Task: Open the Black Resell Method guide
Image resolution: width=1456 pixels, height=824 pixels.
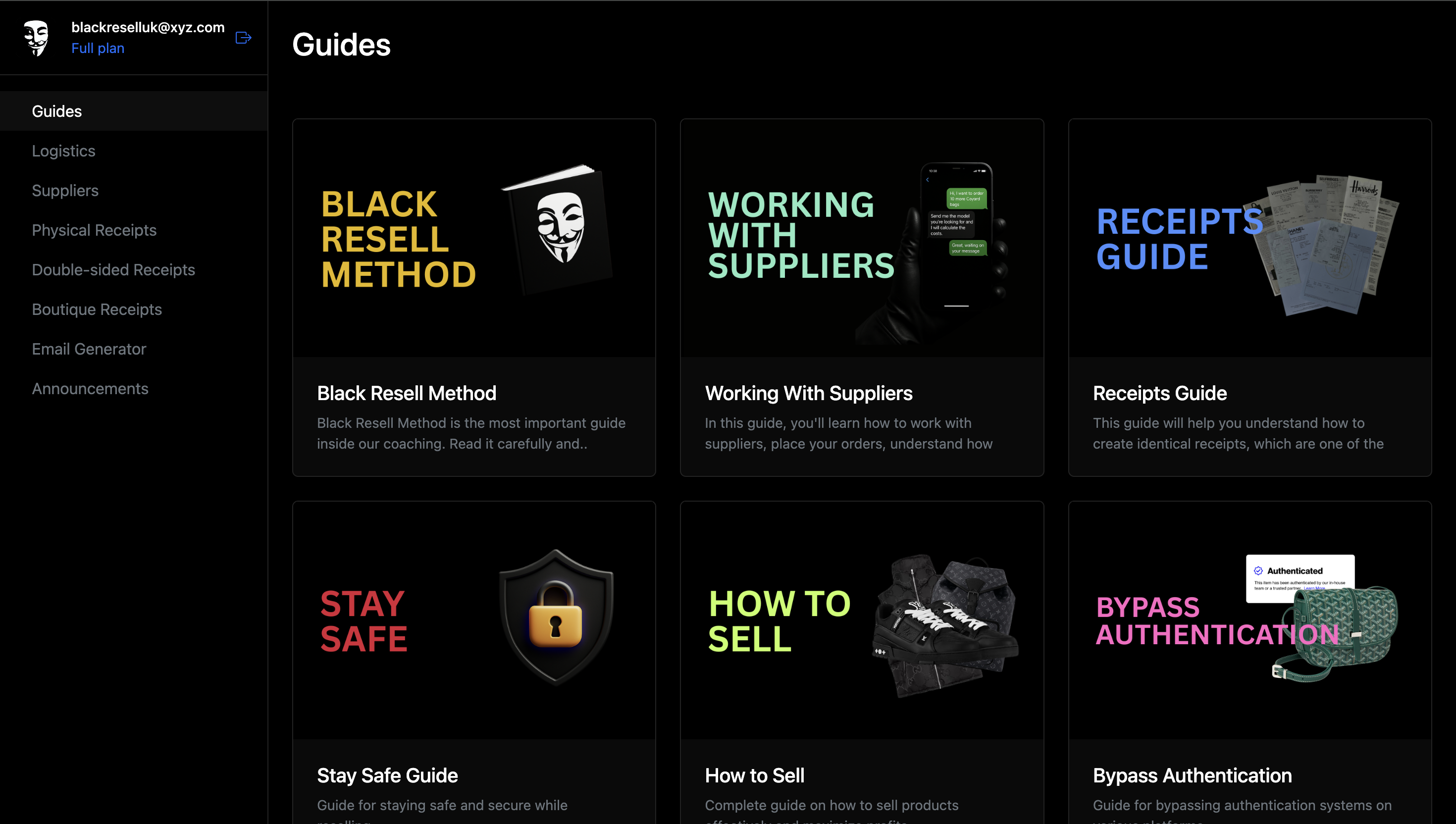Action: tap(473, 296)
